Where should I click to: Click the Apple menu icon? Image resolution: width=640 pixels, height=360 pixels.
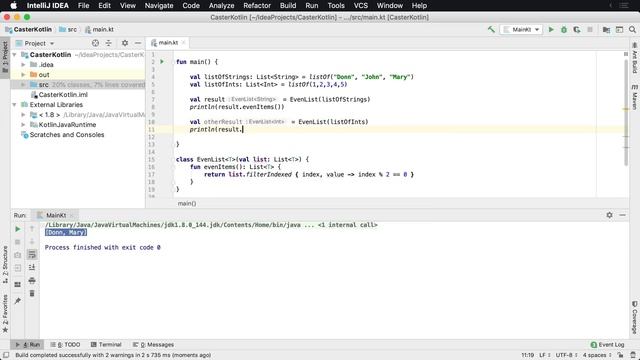13,5
